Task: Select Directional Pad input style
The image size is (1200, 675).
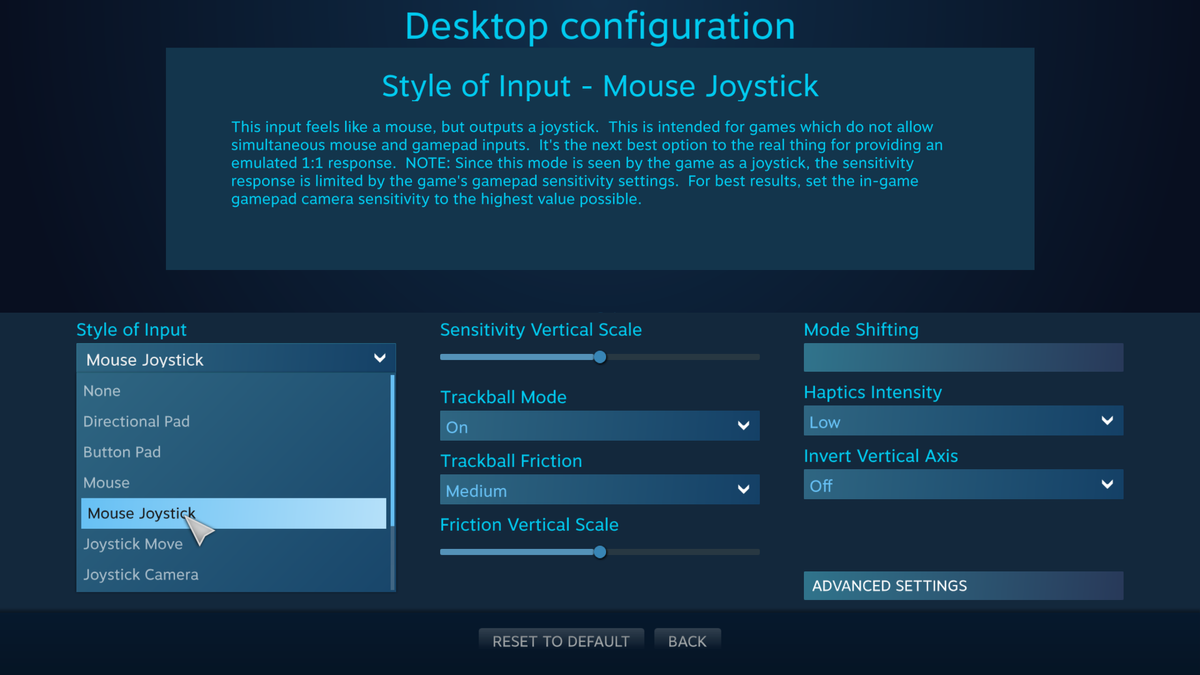Action: (x=136, y=421)
